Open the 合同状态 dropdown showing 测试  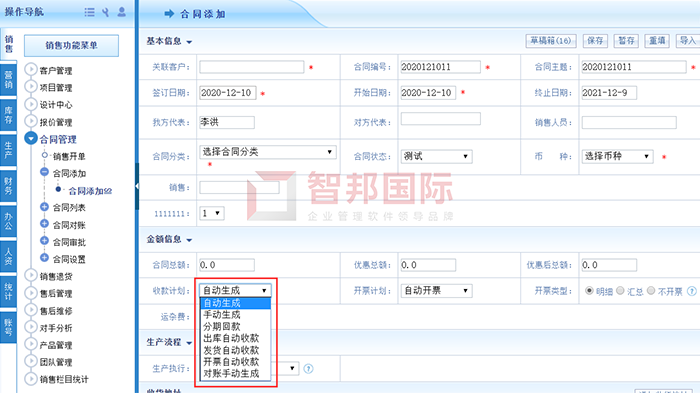436,156
